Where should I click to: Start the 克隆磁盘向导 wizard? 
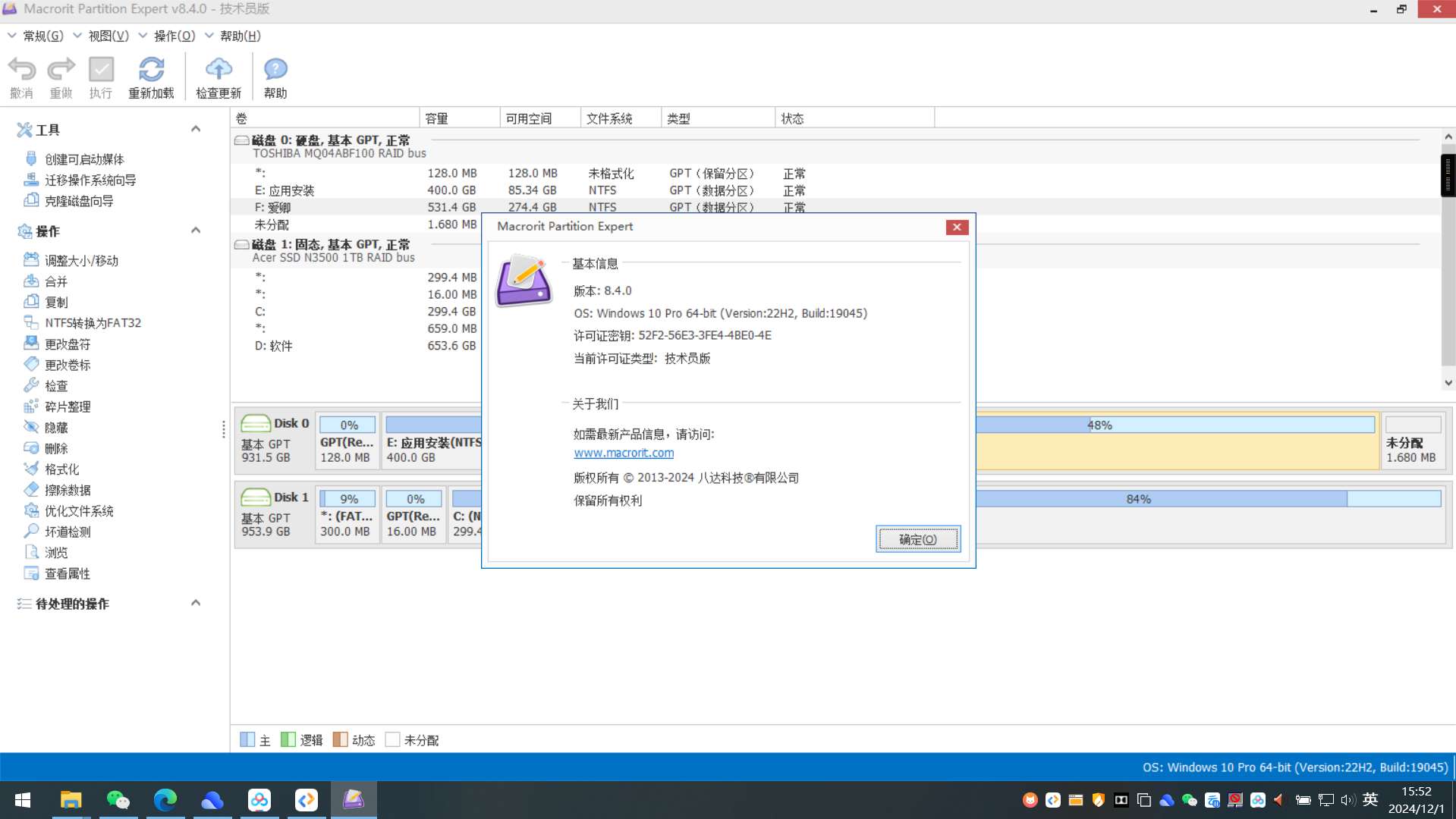coord(68,201)
